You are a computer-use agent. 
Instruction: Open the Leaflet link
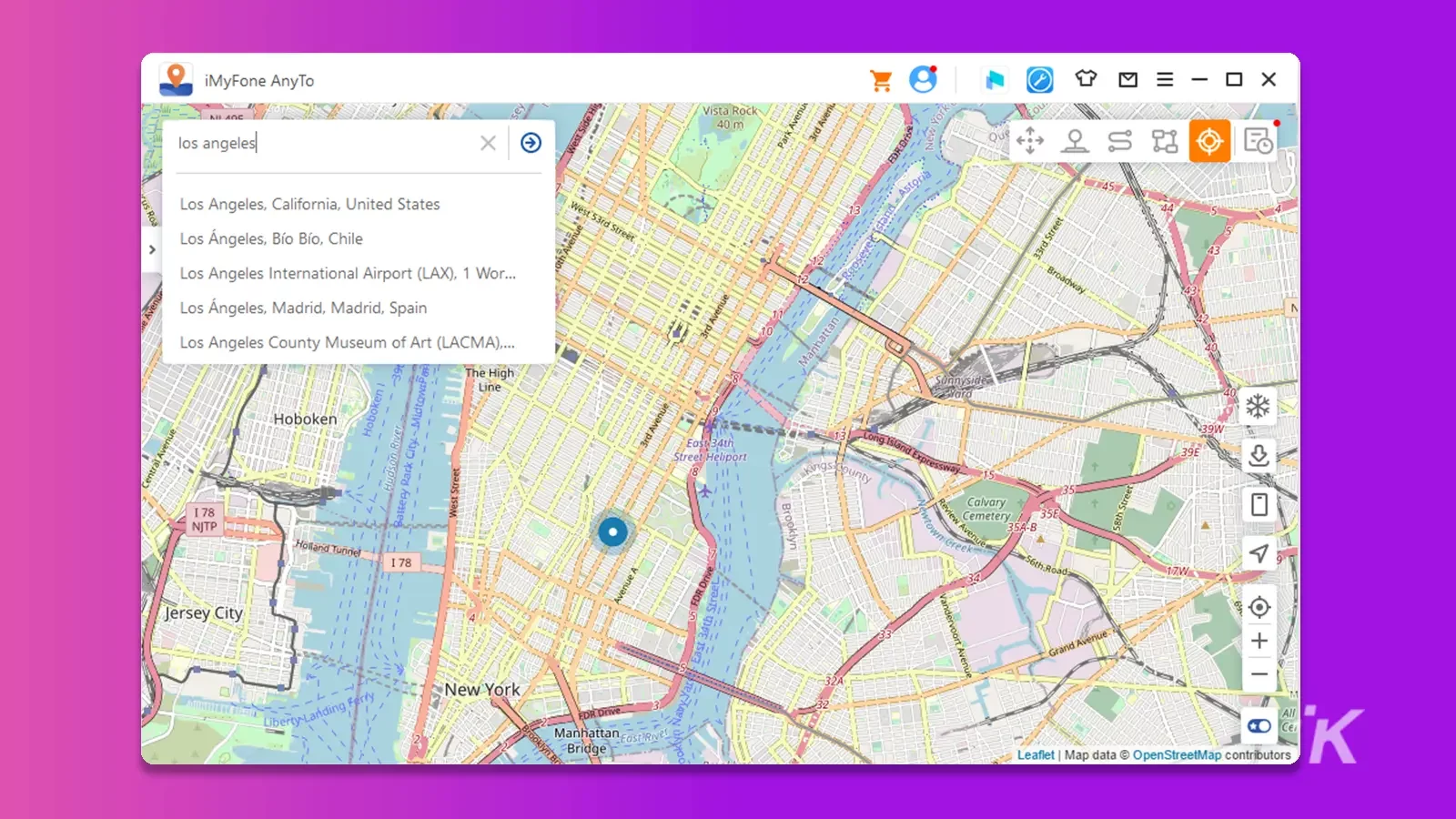[x=1036, y=755]
